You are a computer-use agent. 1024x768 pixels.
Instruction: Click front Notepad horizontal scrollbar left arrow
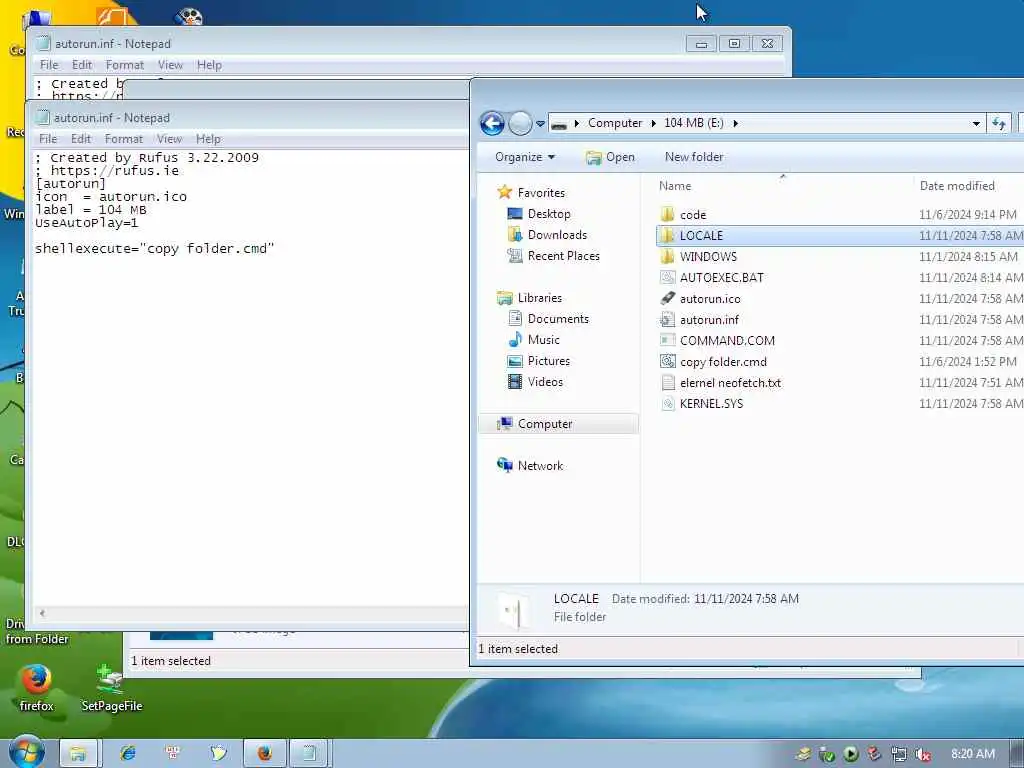click(42, 613)
